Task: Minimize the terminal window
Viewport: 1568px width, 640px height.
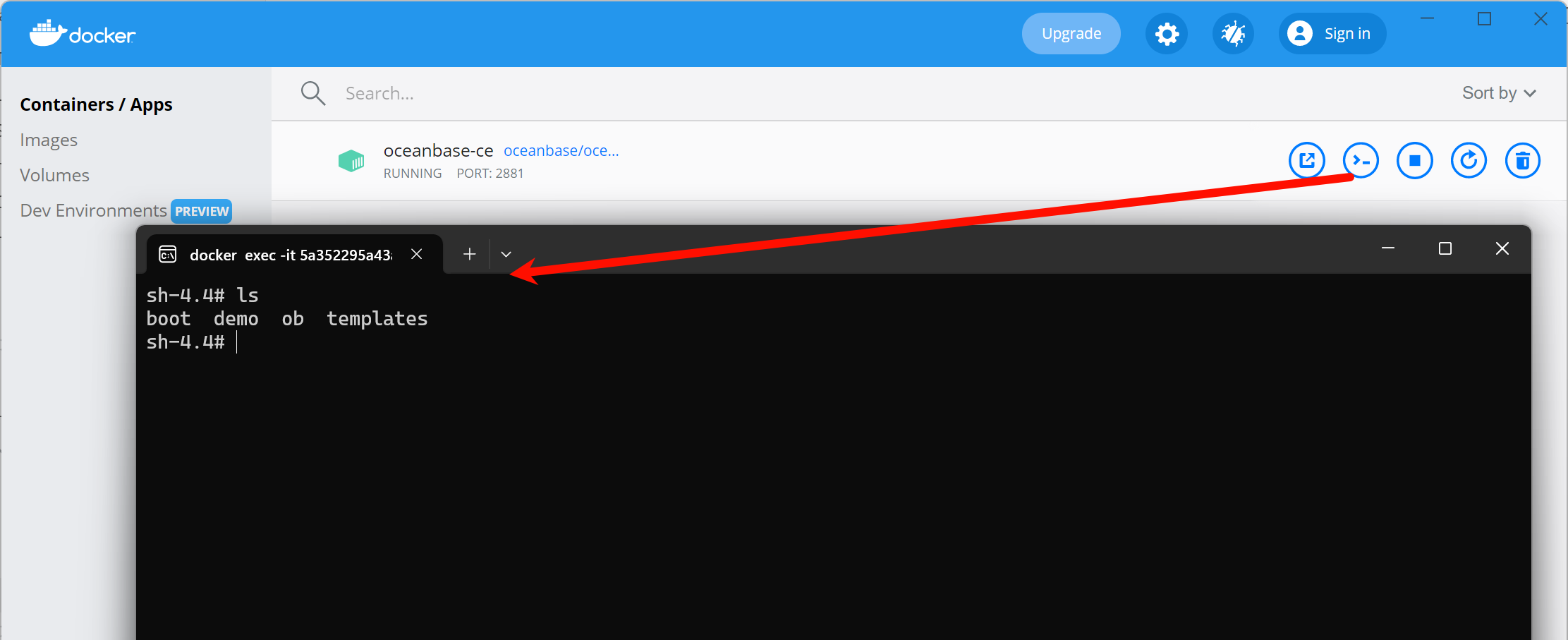Action: click(1388, 248)
